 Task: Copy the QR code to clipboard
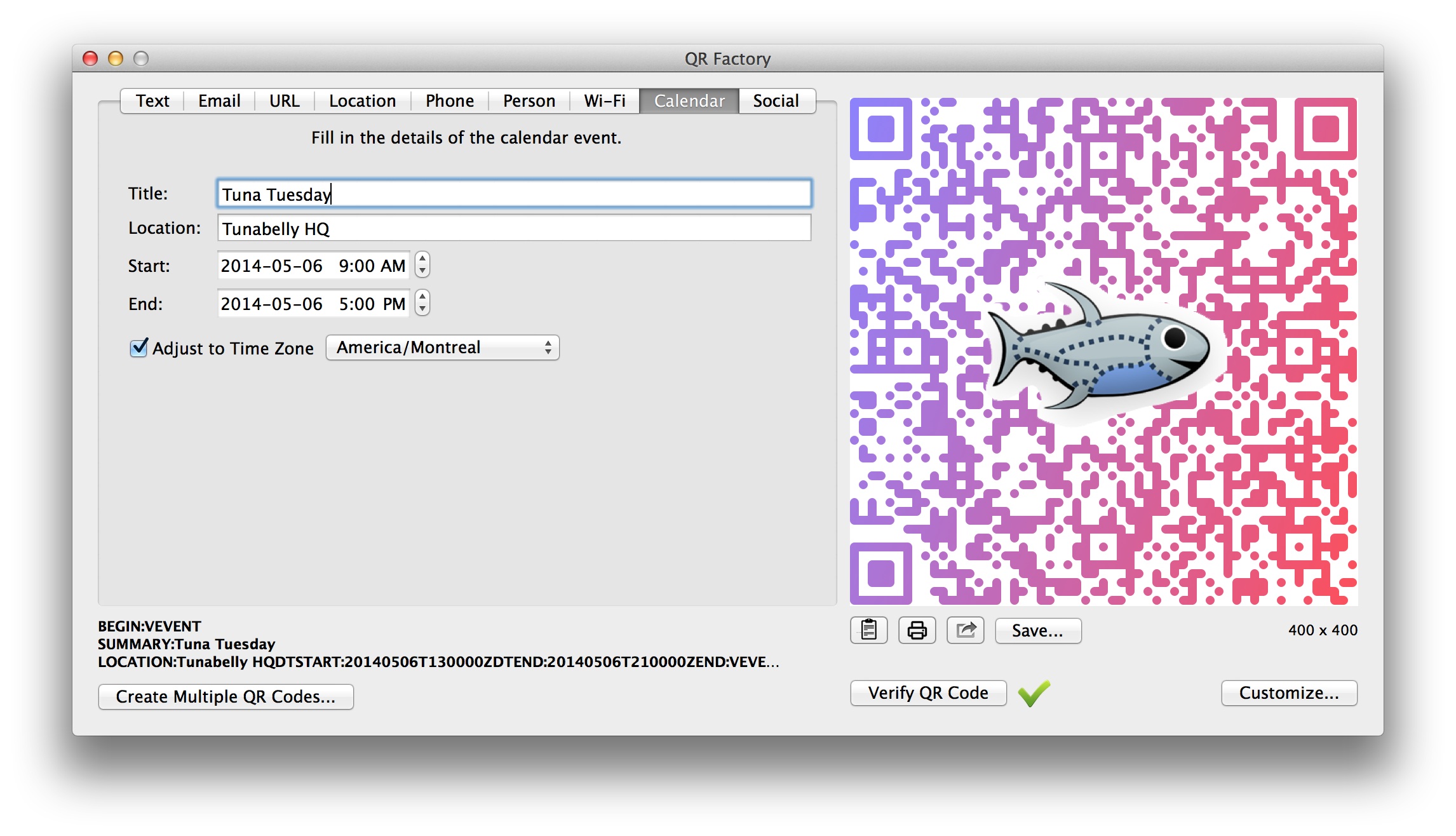pyautogui.click(x=868, y=630)
